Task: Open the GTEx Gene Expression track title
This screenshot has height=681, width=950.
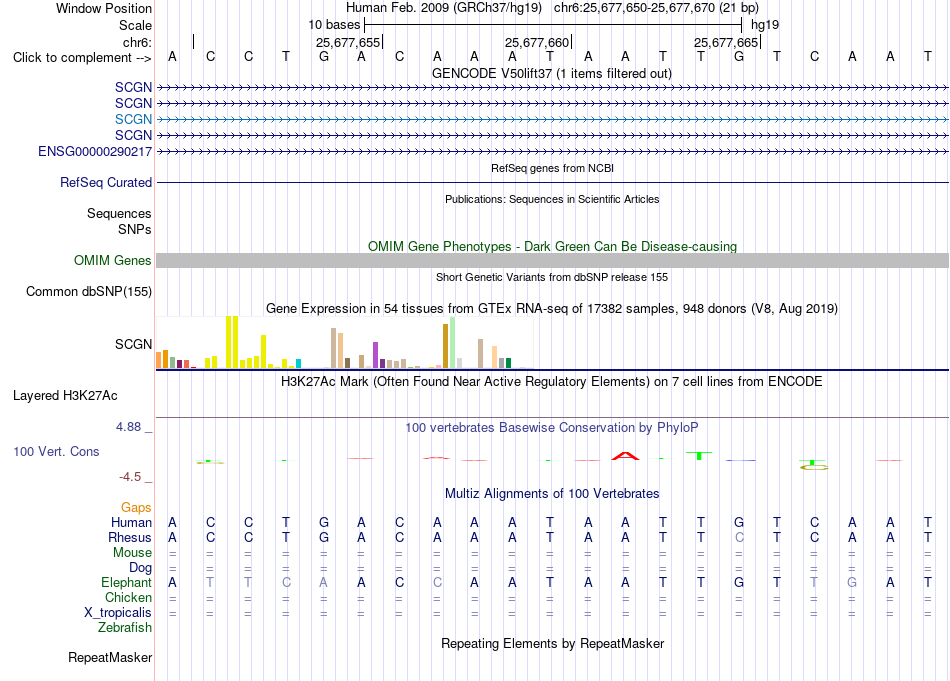Action: coord(552,308)
